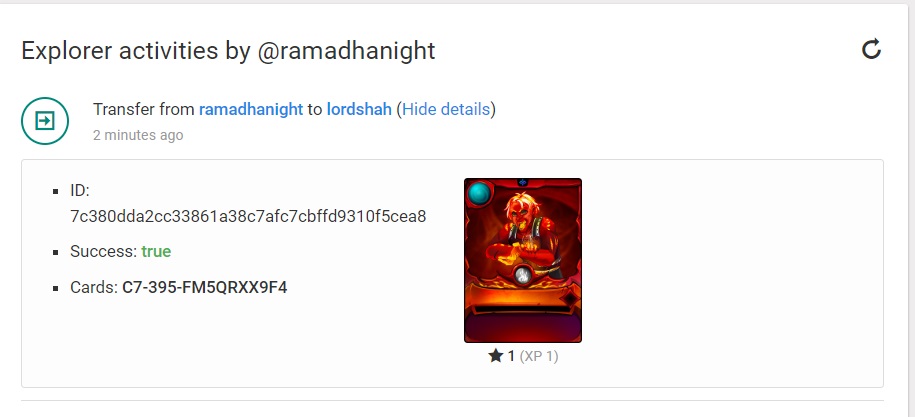This screenshot has width=915, height=417.
Task: Collapse transaction with Hide details
Action: (x=446, y=109)
